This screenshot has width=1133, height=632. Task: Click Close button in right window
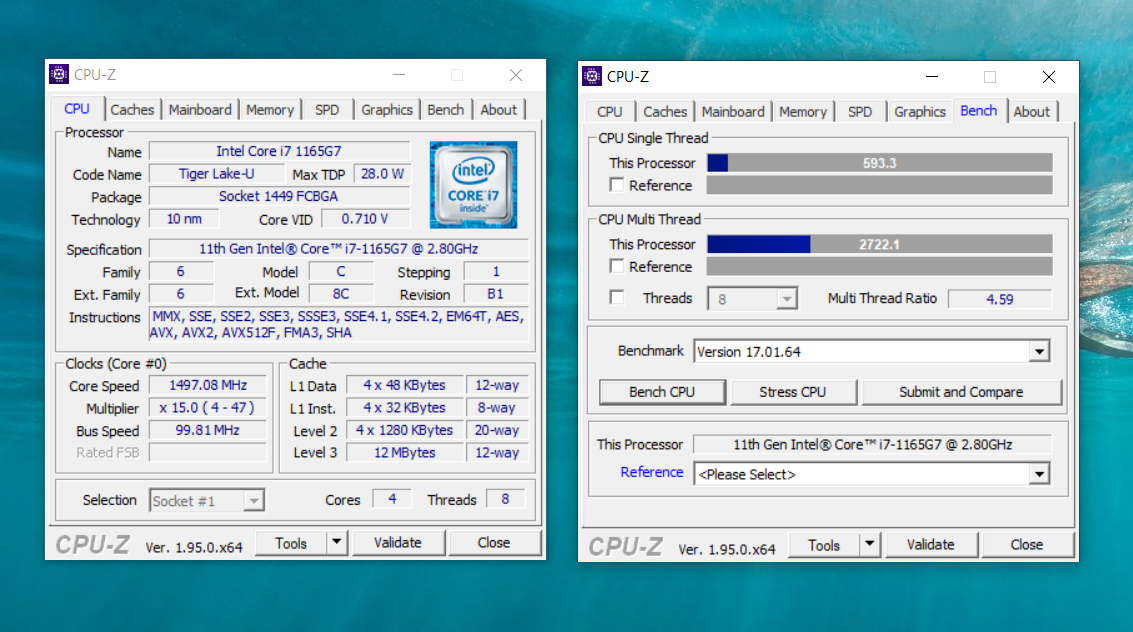1027,545
